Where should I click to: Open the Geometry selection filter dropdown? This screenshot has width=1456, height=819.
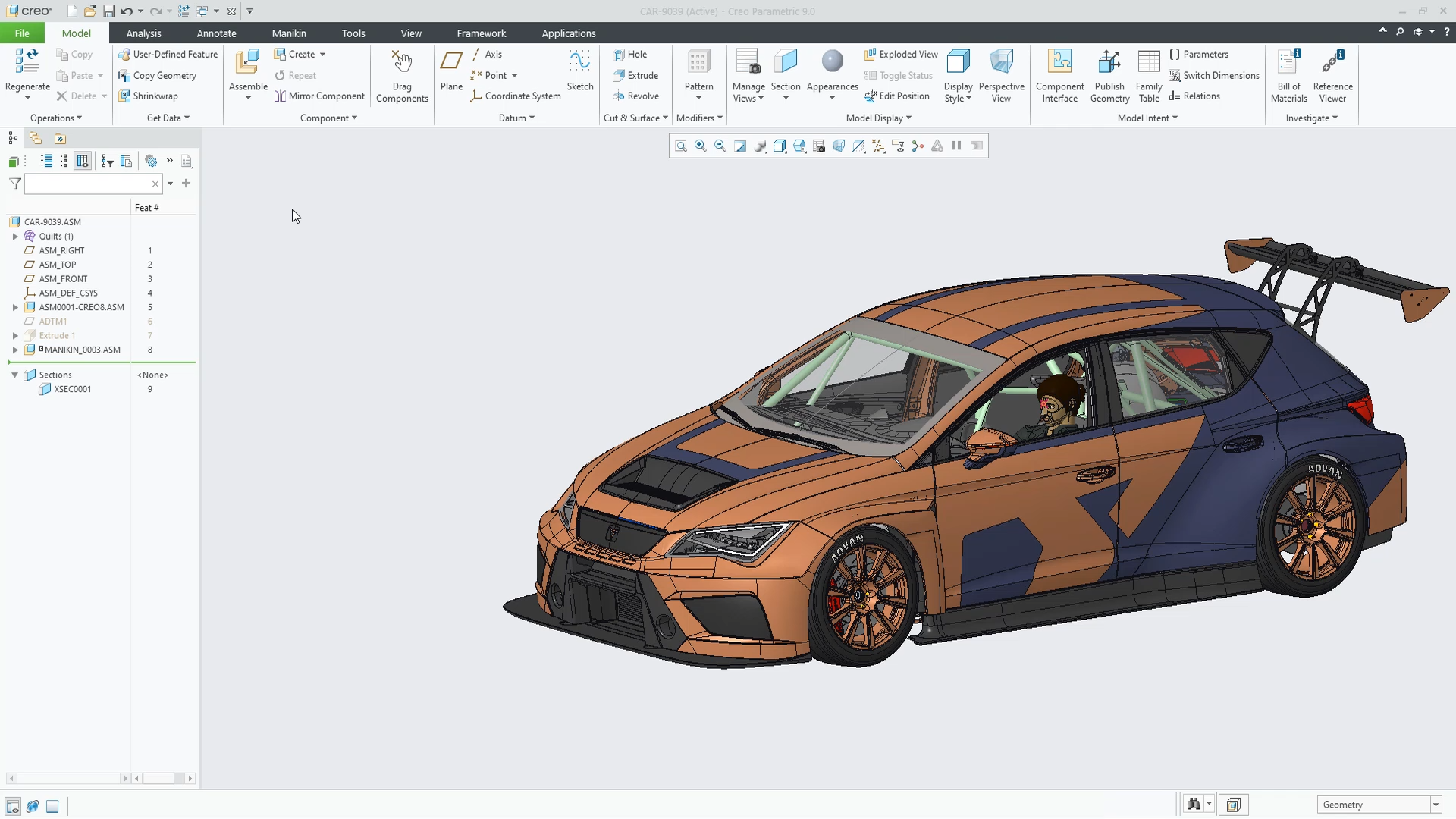click(1436, 805)
